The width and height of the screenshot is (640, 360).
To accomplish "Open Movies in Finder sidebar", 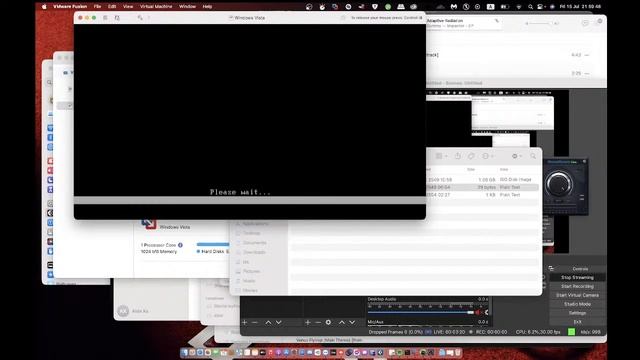I will (250, 290).
